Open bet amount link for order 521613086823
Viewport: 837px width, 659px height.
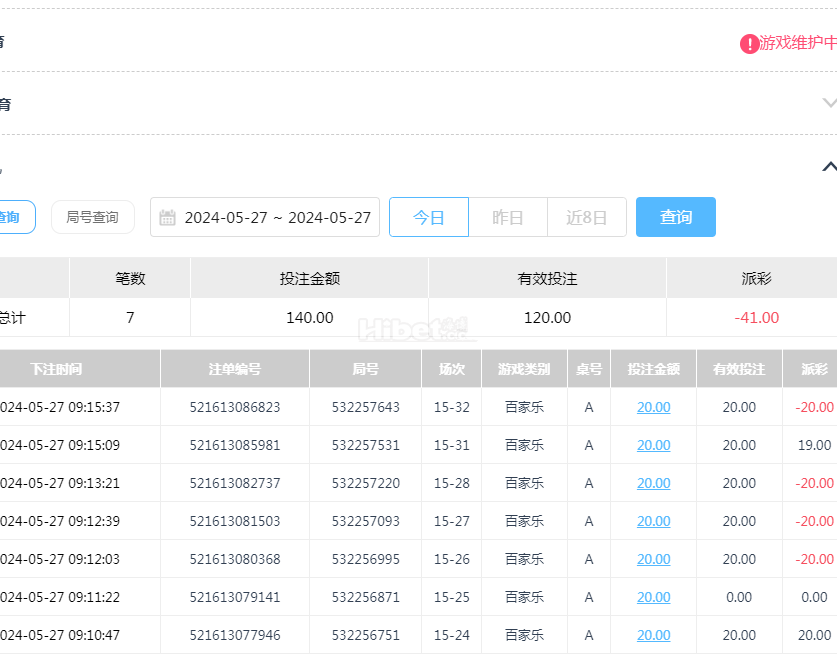pos(653,407)
